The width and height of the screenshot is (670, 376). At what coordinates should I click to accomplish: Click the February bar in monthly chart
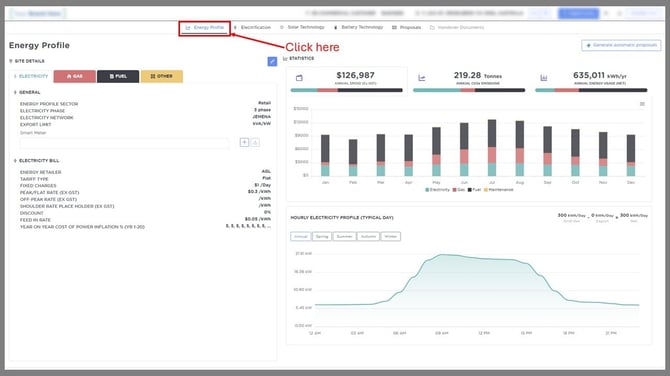353,158
